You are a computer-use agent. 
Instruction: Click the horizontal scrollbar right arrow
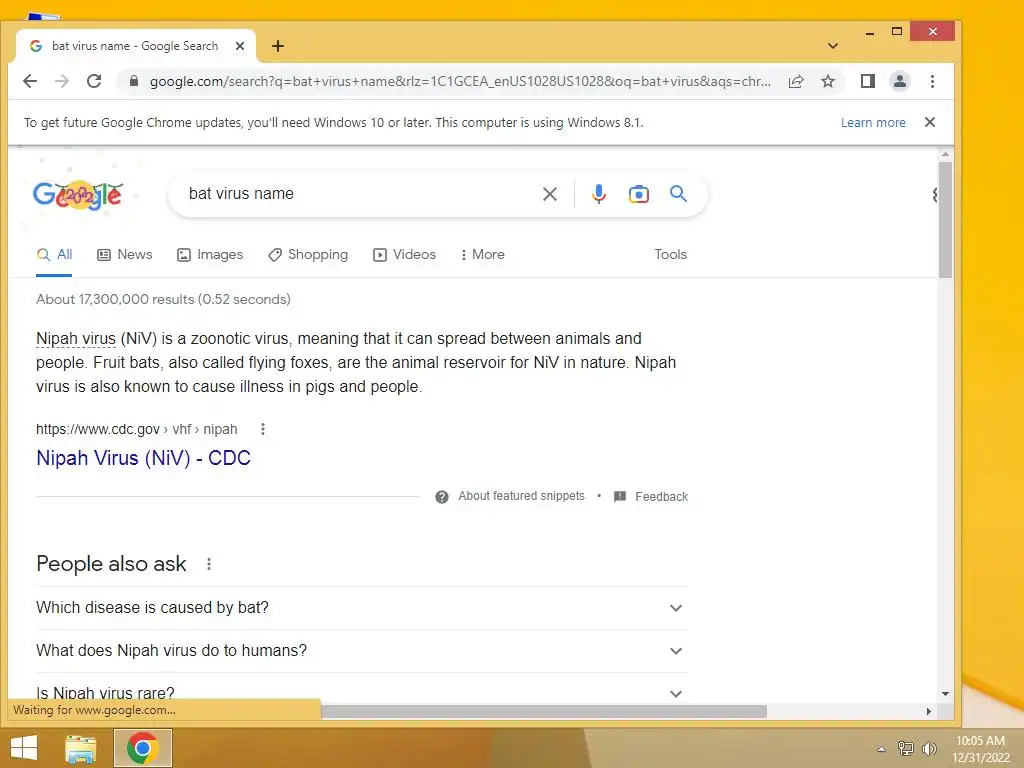[929, 711]
